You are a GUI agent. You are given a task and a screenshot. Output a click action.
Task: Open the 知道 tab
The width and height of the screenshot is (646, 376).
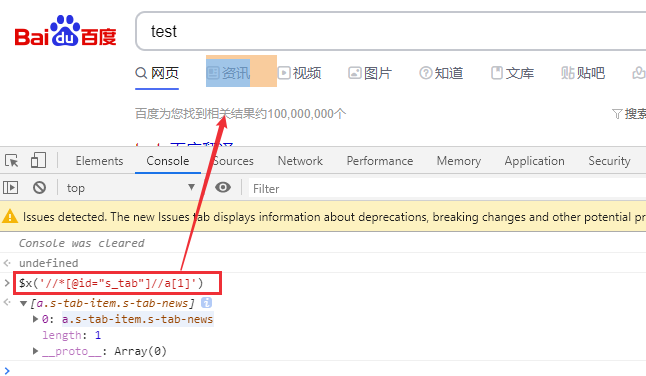[x=441, y=73]
